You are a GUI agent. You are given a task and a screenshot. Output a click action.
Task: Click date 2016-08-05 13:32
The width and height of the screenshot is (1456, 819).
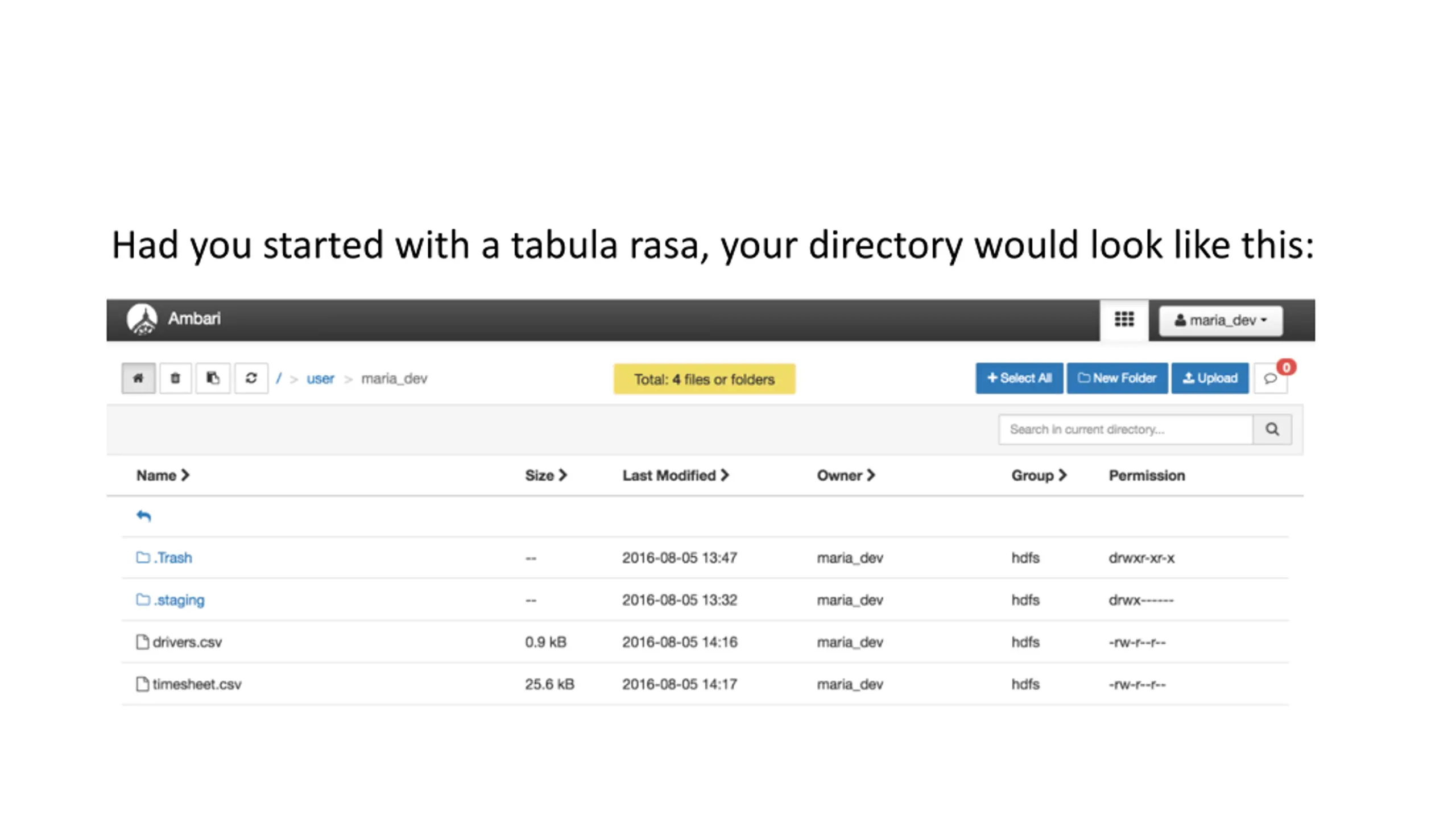point(680,600)
